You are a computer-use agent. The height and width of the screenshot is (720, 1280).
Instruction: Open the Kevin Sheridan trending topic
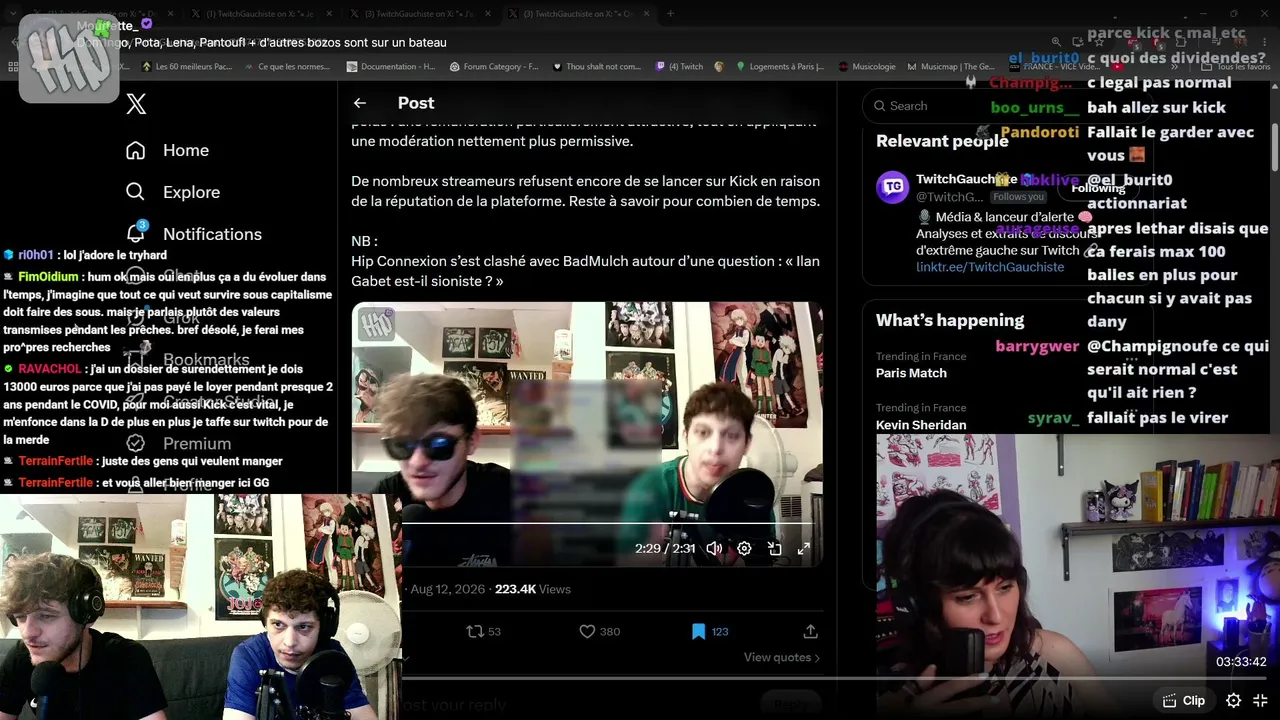(921, 425)
